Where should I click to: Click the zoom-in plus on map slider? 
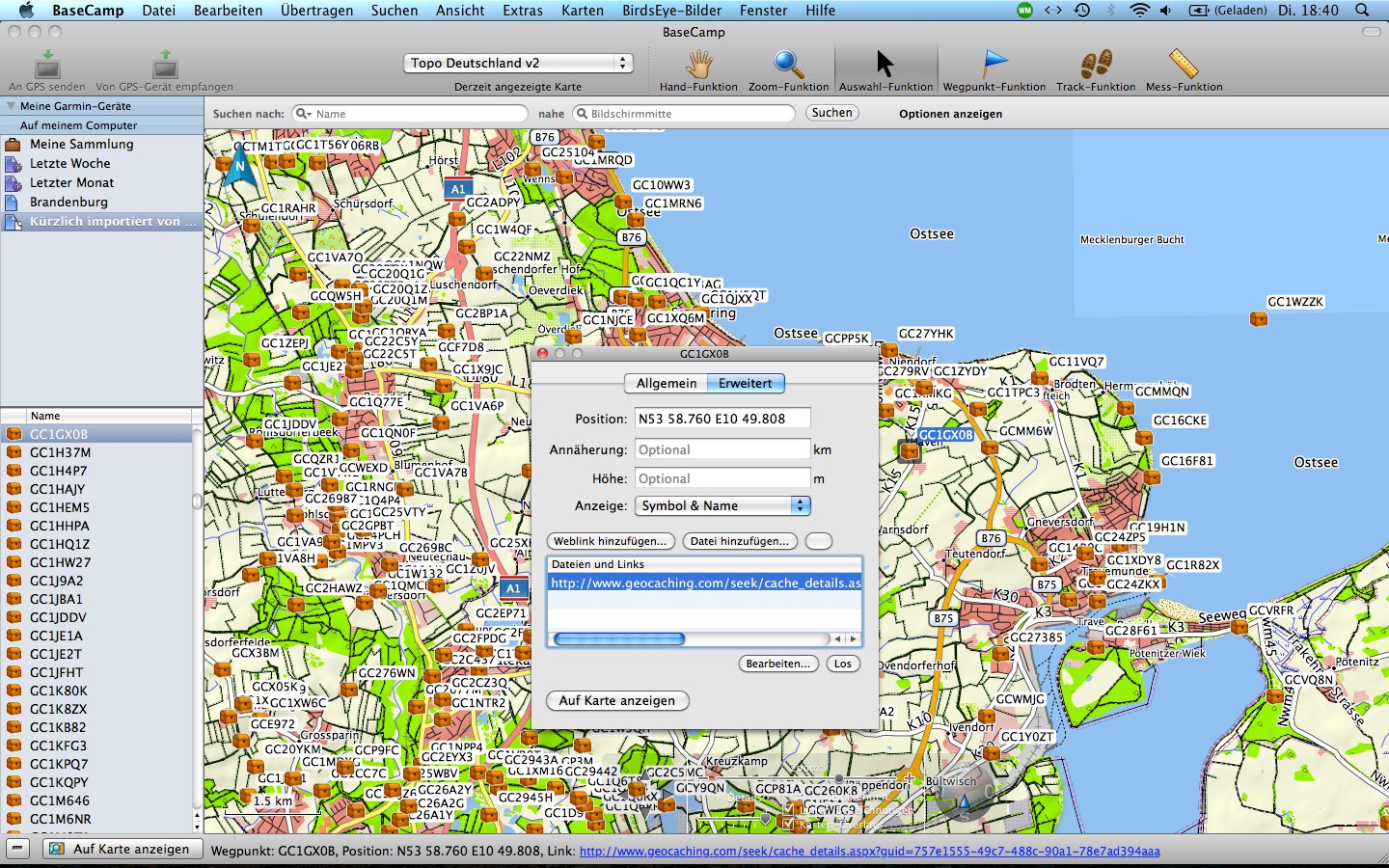point(909,778)
